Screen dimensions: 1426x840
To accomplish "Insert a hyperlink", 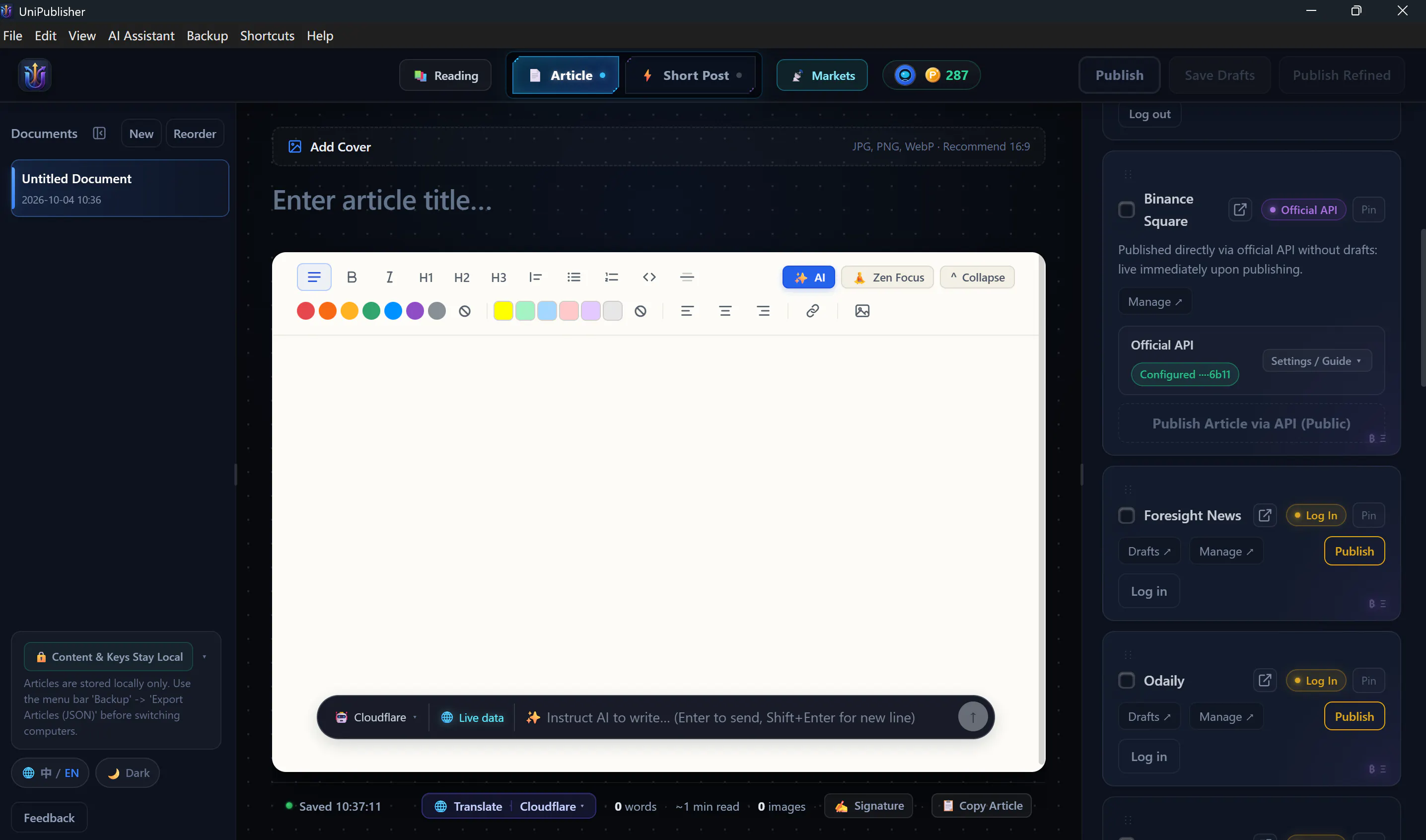I will tap(812, 311).
